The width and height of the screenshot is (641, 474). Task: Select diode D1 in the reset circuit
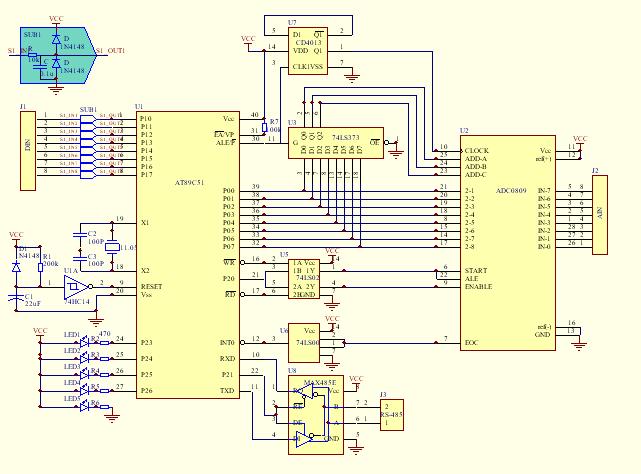[16, 267]
